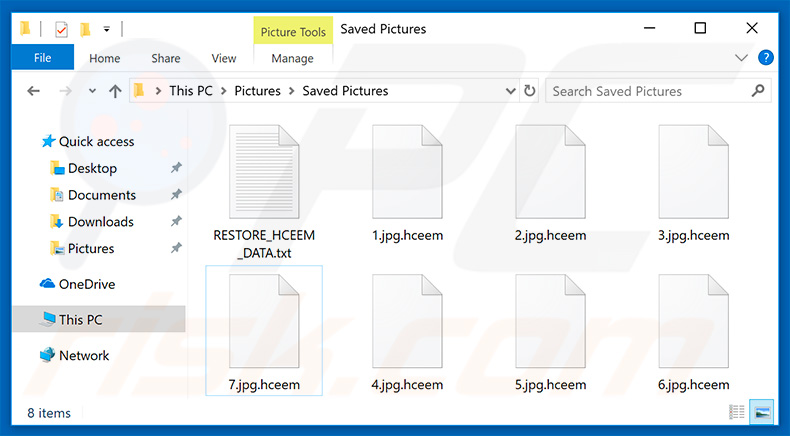The image size is (790, 436).
Task: Switch to the large thumbnails view layout
Action: pos(761,412)
